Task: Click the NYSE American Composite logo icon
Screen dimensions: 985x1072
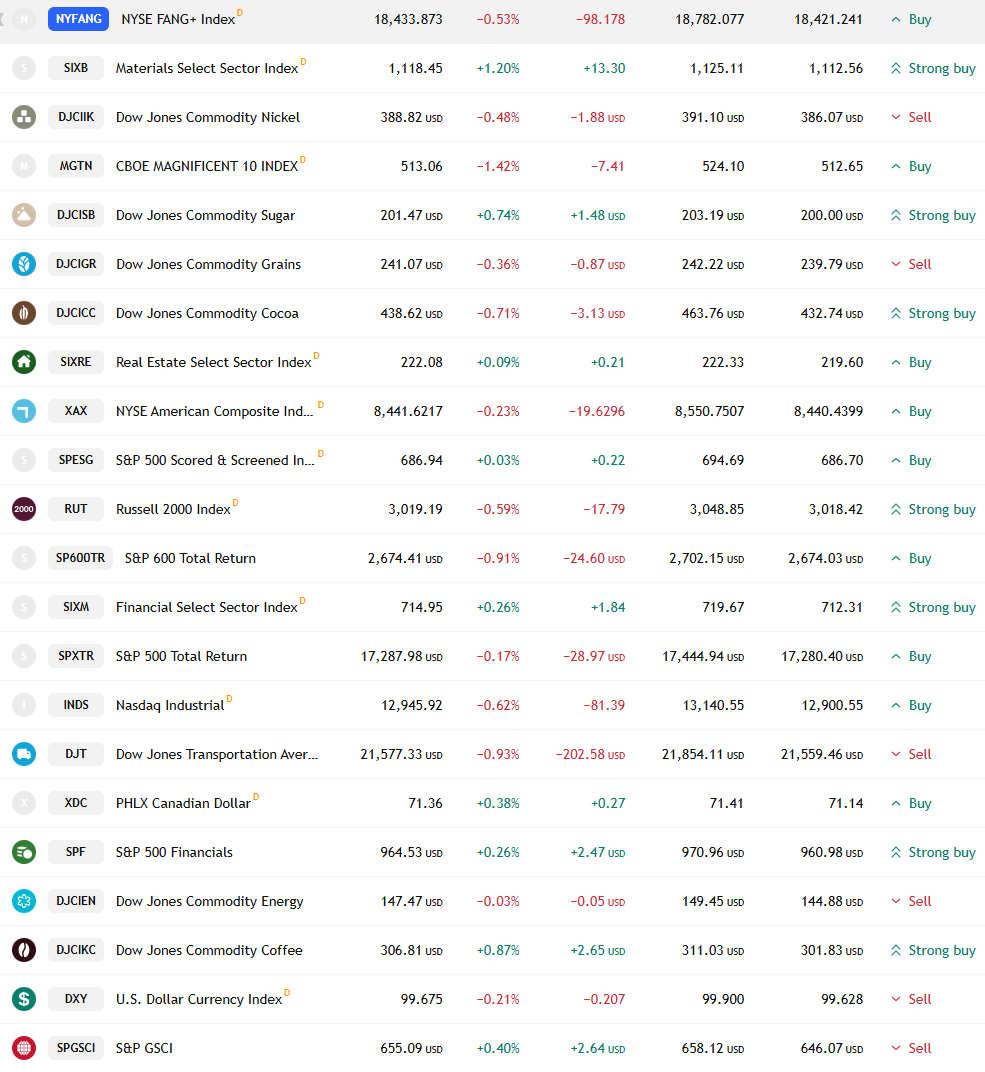Action: [x=24, y=411]
